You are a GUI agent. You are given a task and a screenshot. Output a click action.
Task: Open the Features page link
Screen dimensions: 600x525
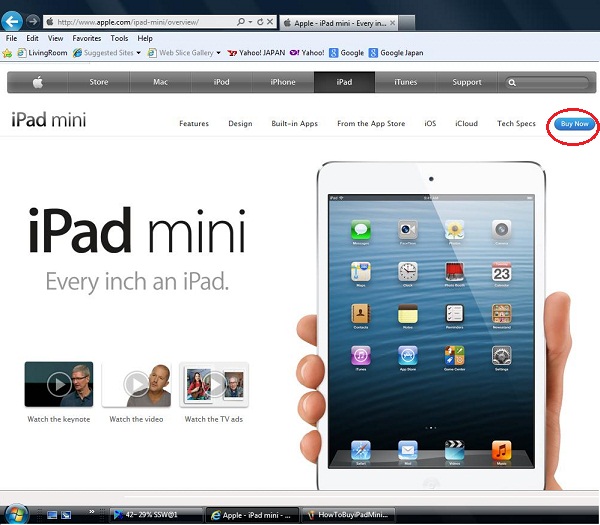point(194,124)
